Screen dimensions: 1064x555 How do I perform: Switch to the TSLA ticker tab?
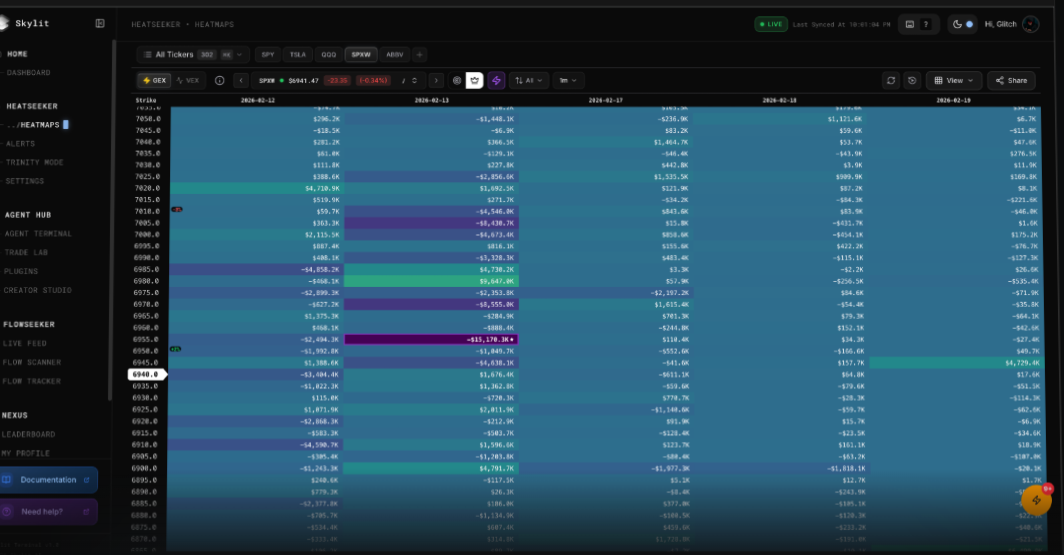pyautogui.click(x=298, y=55)
